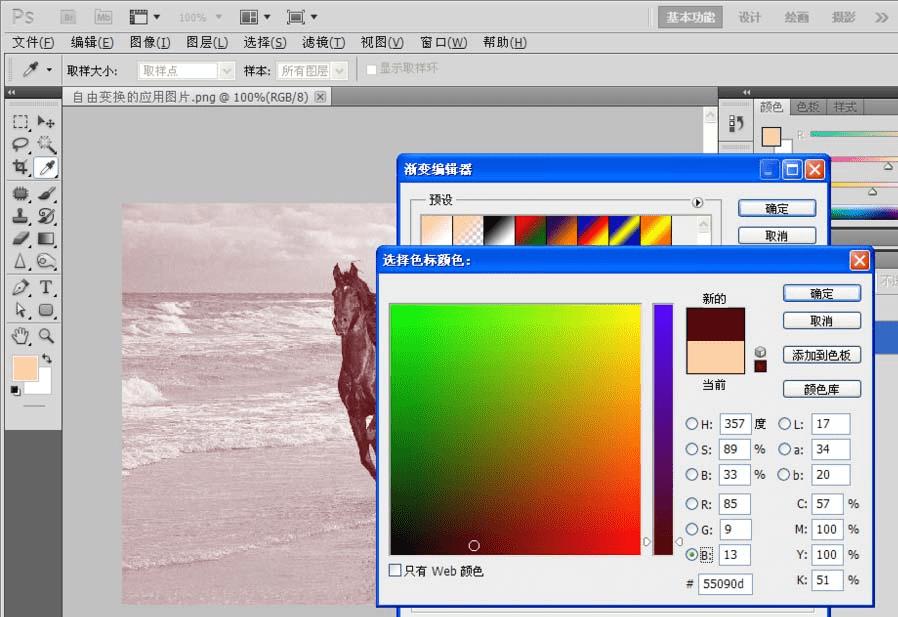Select the R red radio button
This screenshot has height=617, width=898.
pos(692,504)
